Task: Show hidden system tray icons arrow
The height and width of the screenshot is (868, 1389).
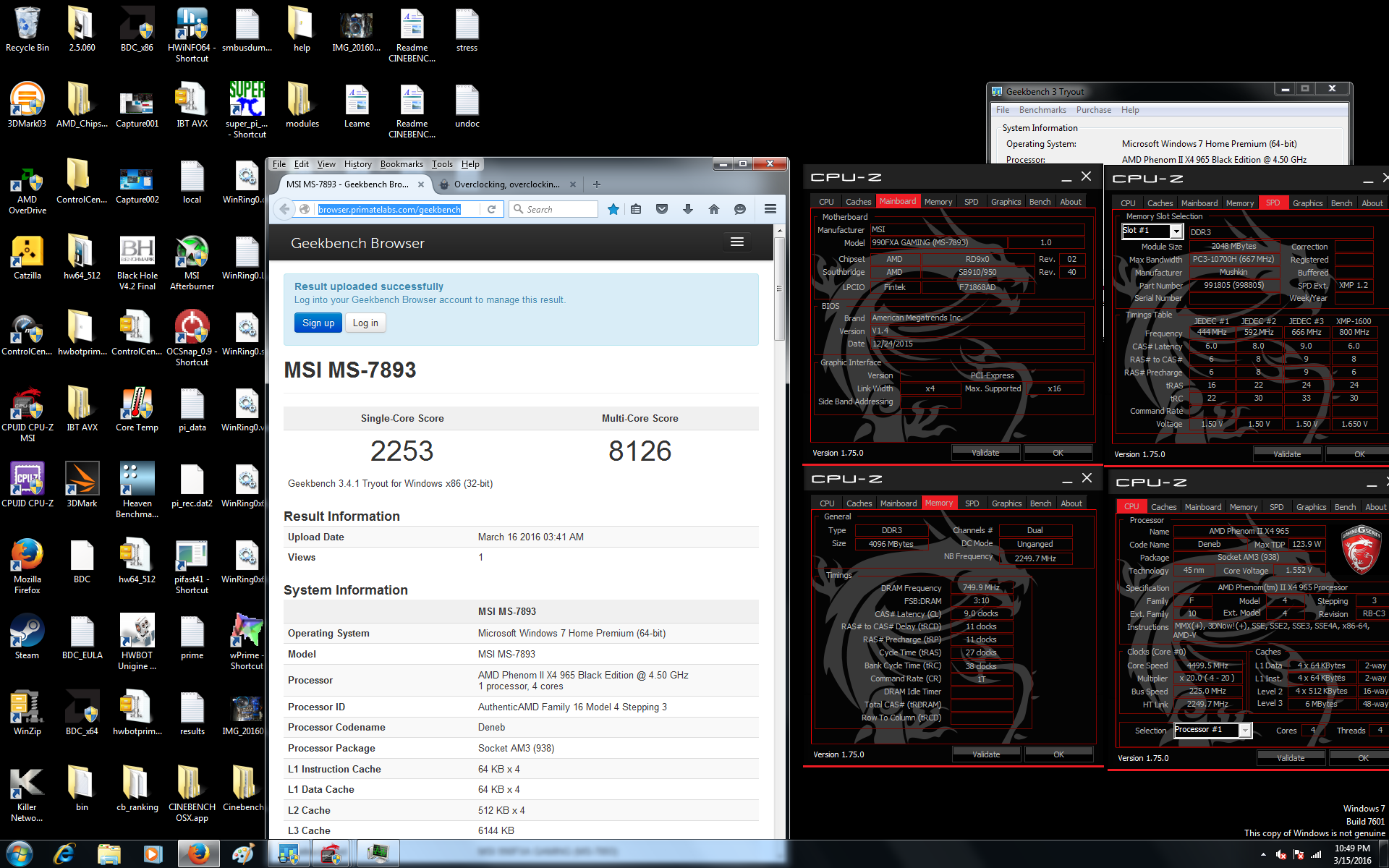Action: tap(1263, 854)
